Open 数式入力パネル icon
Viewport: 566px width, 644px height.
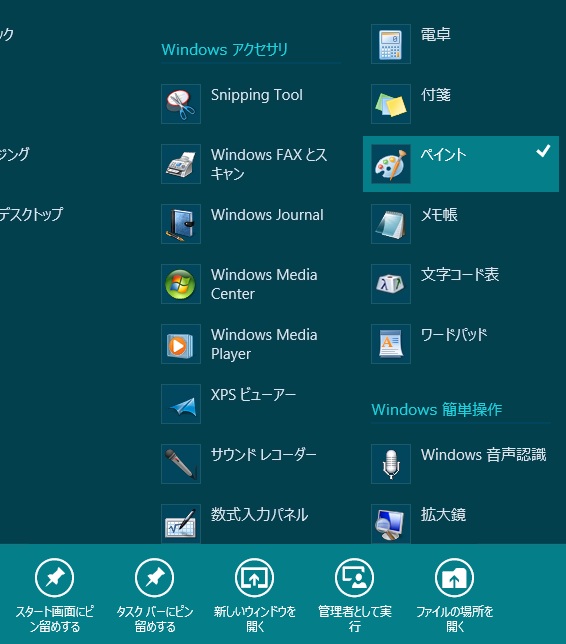[181, 524]
